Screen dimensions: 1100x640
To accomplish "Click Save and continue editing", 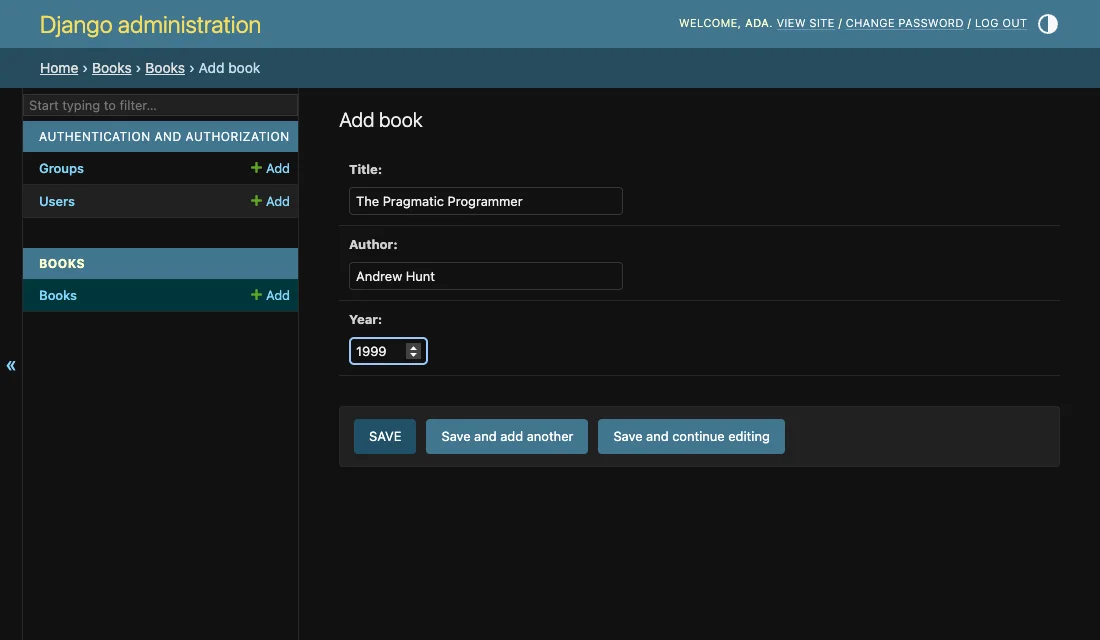I will (x=691, y=436).
